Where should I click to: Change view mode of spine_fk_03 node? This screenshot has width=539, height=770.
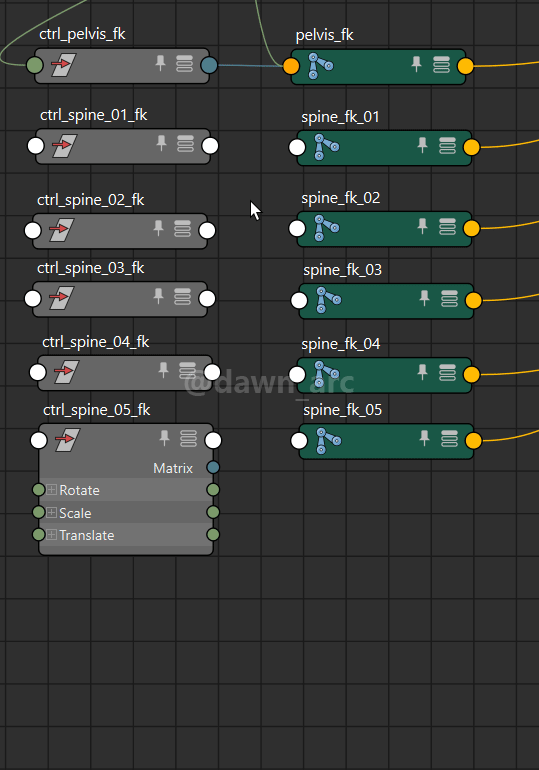[x=449, y=299]
